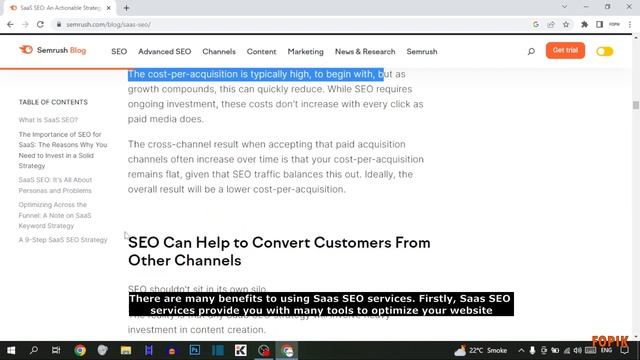The height and width of the screenshot is (360, 640).
Task: Click the semrush.com address bar URL
Action: [109, 24]
